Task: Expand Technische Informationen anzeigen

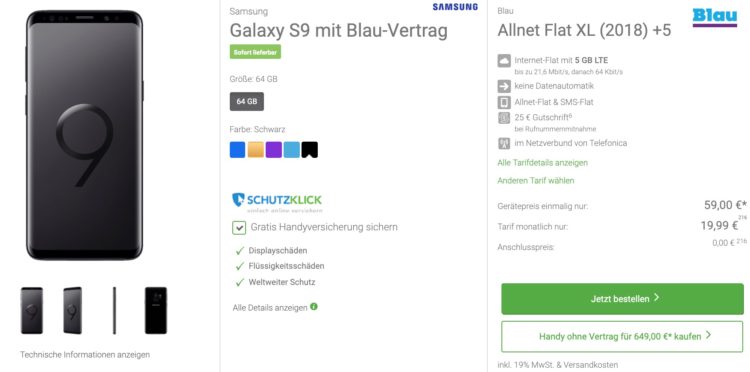Action: pos(85,355)
